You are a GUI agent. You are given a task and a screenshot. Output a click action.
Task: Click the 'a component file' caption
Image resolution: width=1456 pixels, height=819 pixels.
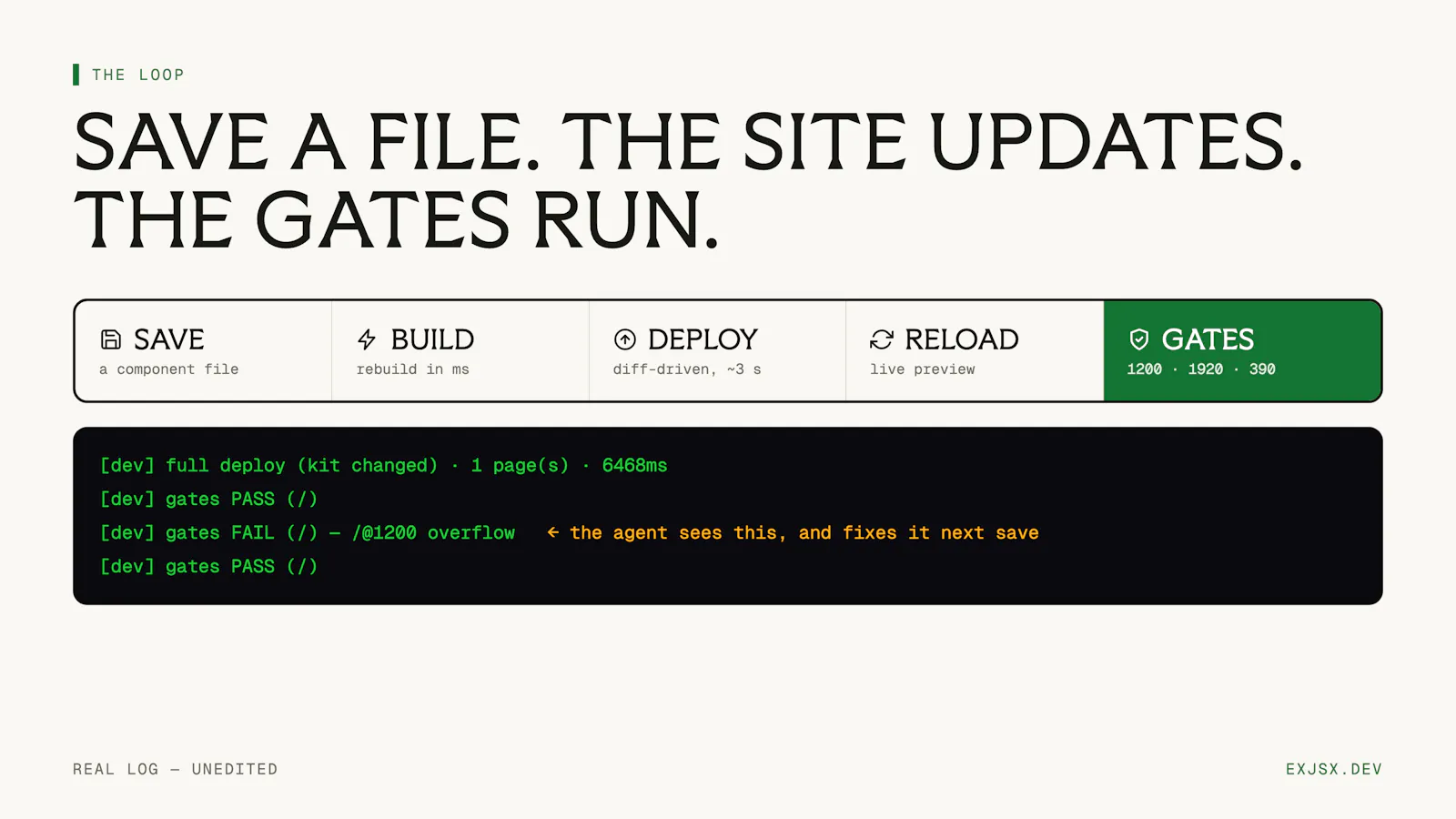[x=168, y=369]
